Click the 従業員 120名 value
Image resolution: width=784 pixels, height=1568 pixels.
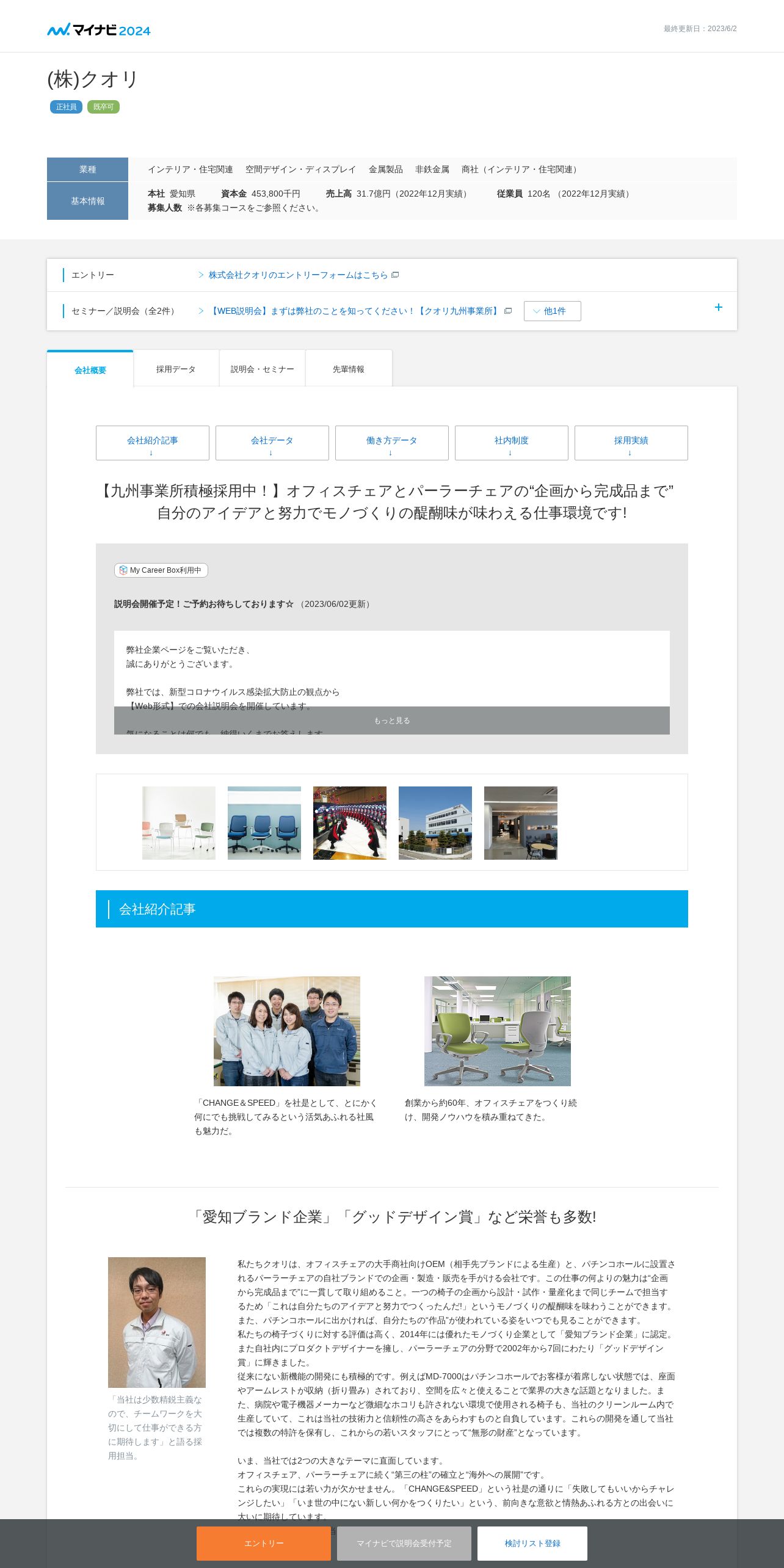pyautogui.click(x=565, y=194)
